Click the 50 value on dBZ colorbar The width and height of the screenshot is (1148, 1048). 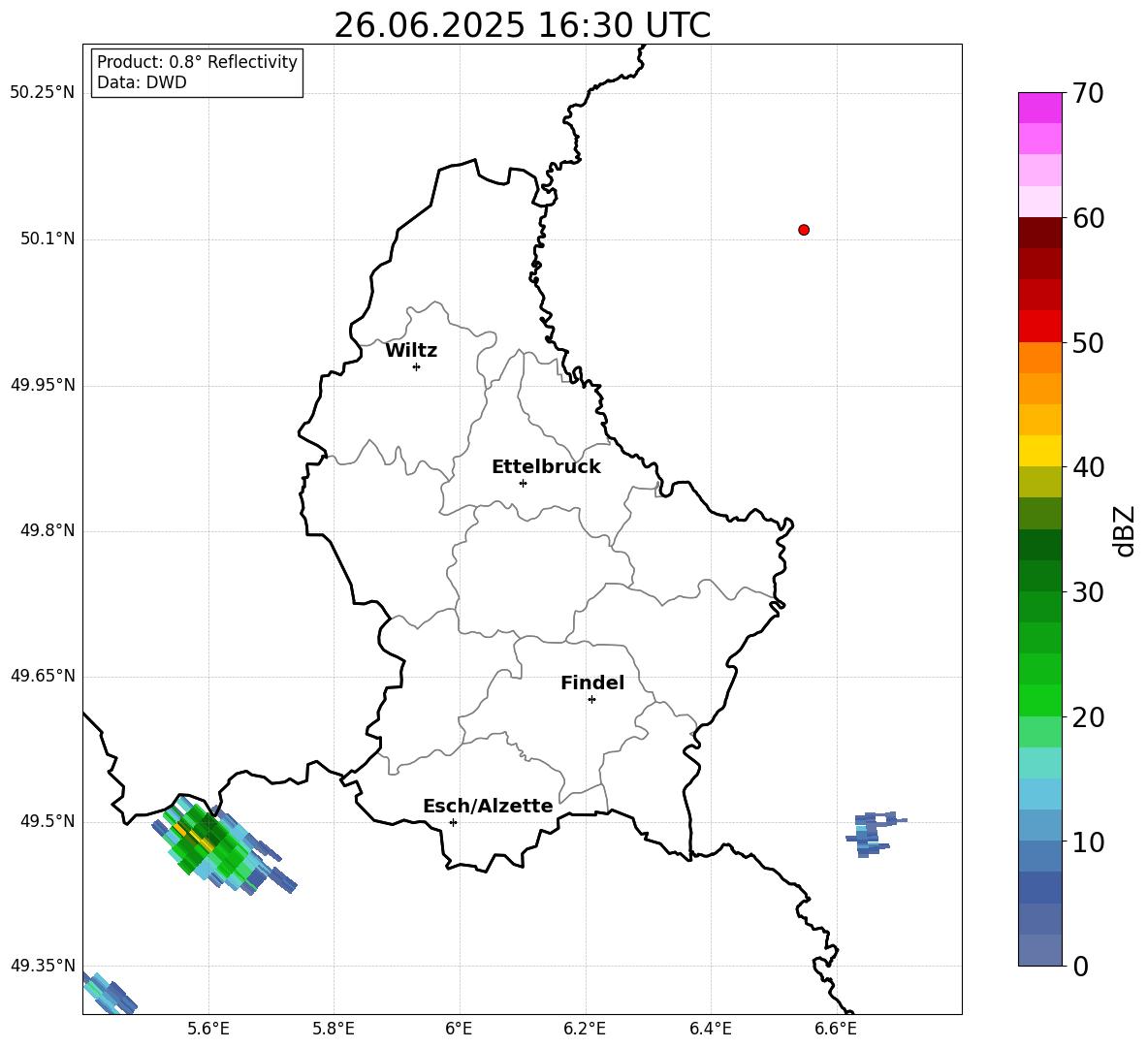1087,342
